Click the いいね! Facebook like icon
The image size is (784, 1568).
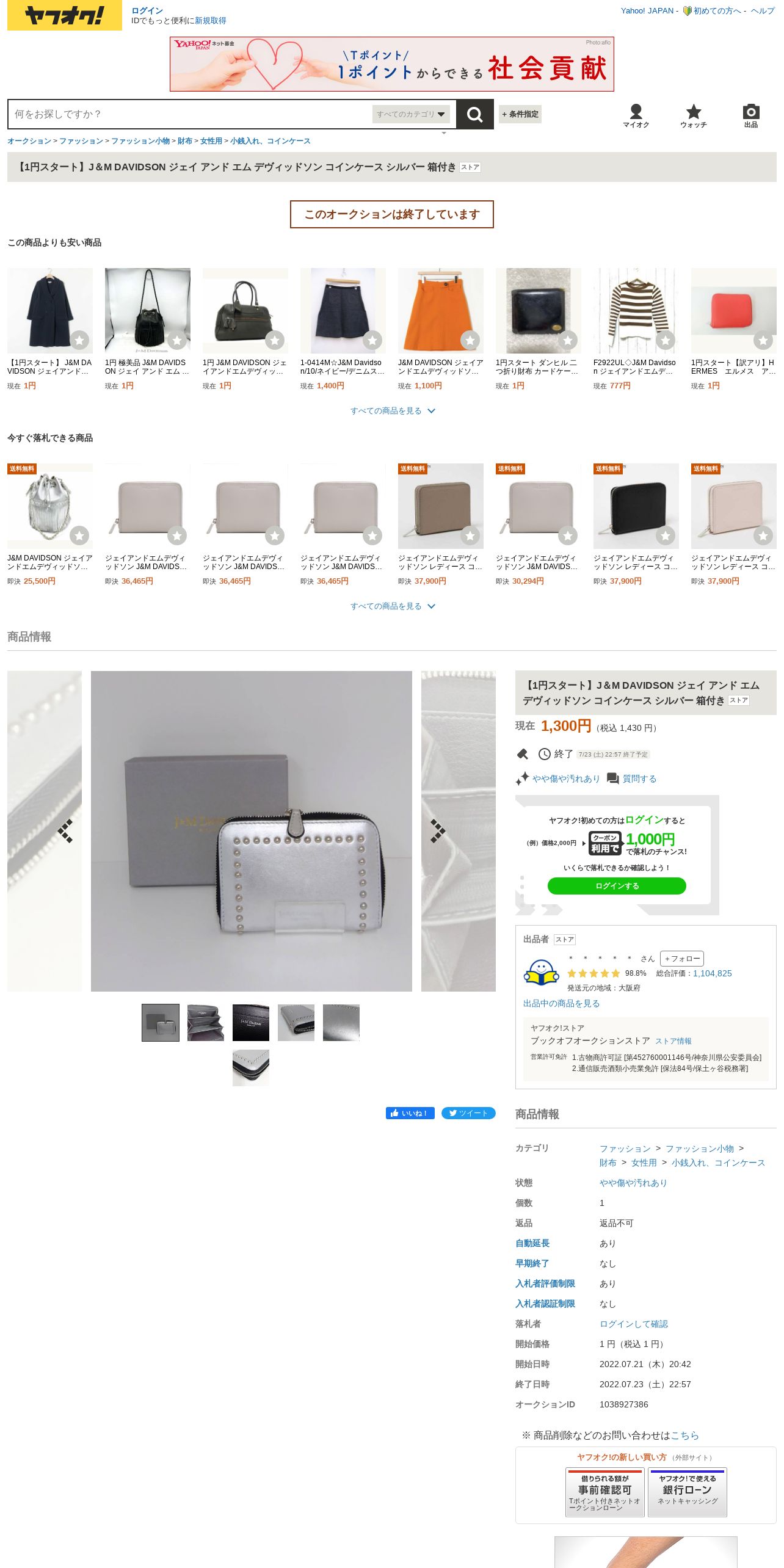(410, 1113)
